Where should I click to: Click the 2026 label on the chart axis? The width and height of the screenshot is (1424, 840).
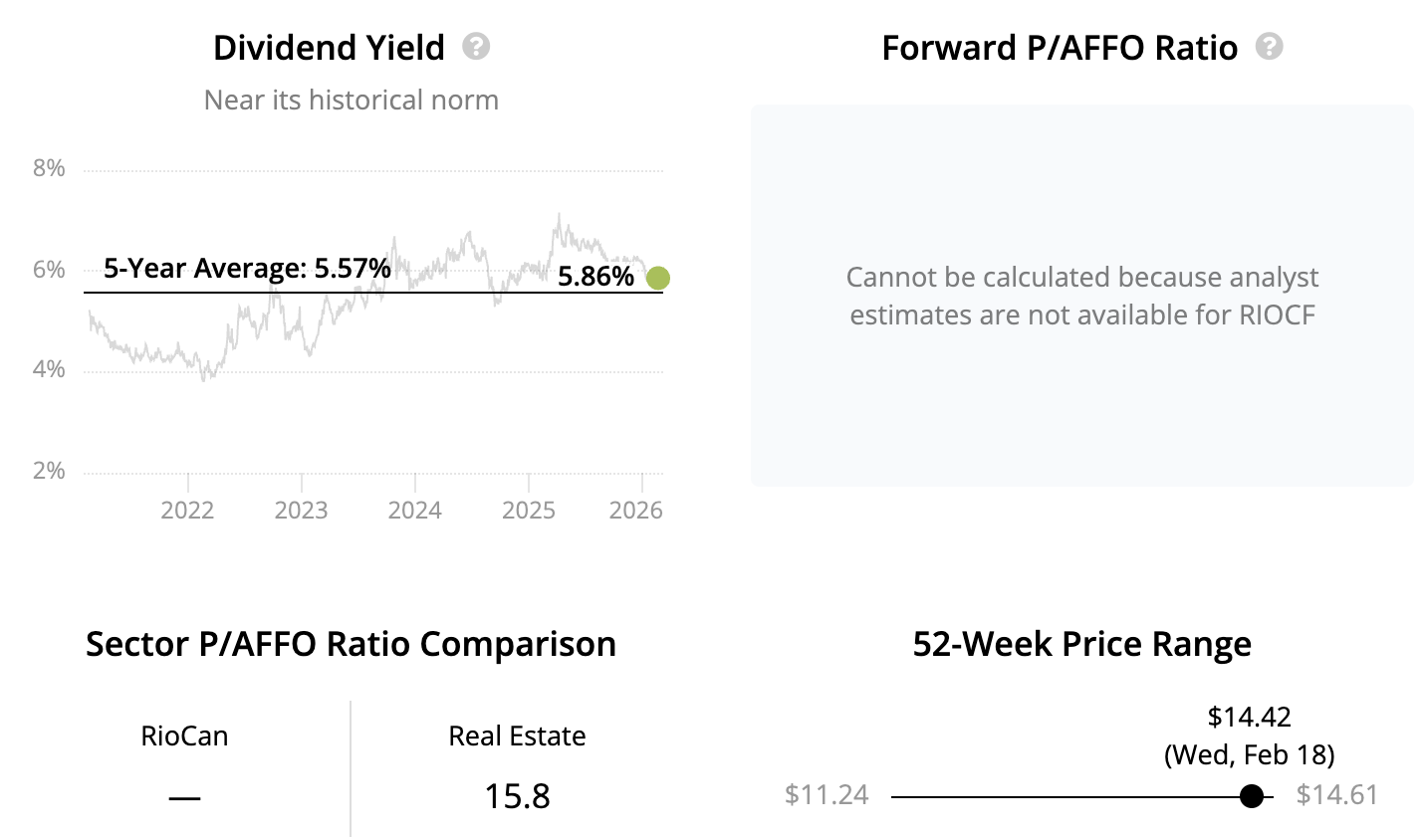(x=635, y=511)
